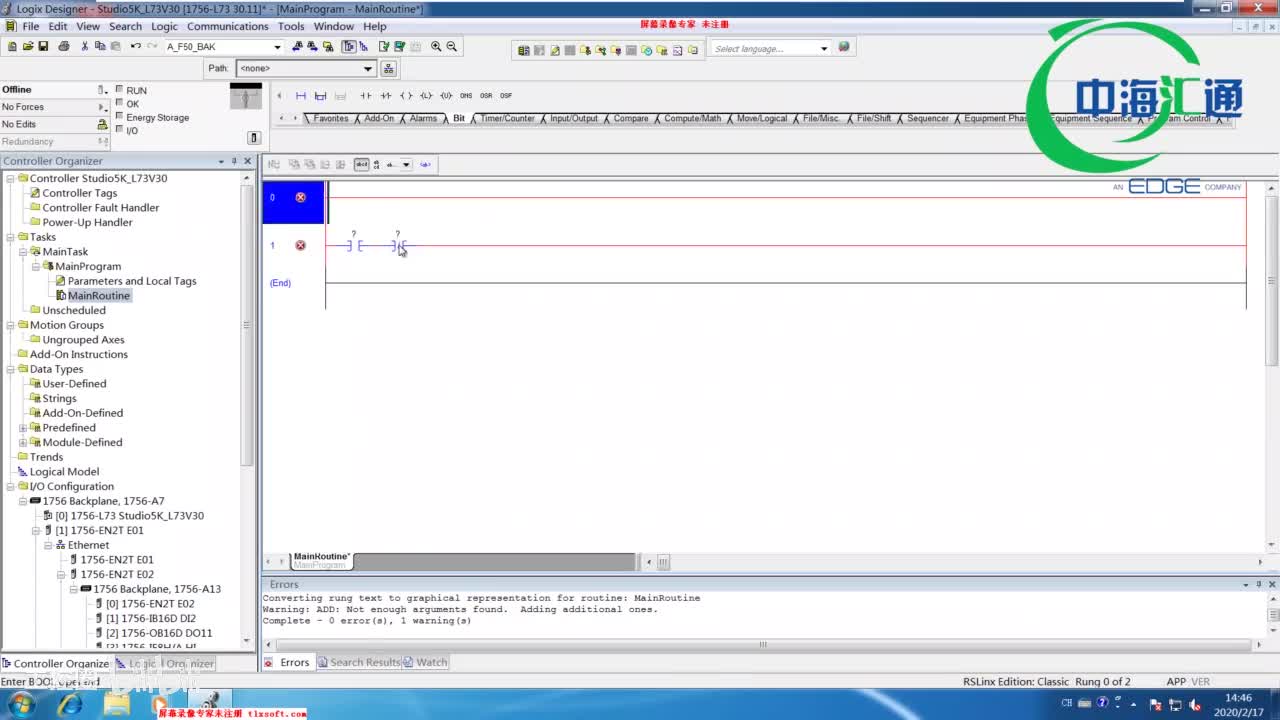This screenshot has width=1280, height=720.
Task: Insert an Examine Off contact instruction
Action: (386, 96)
